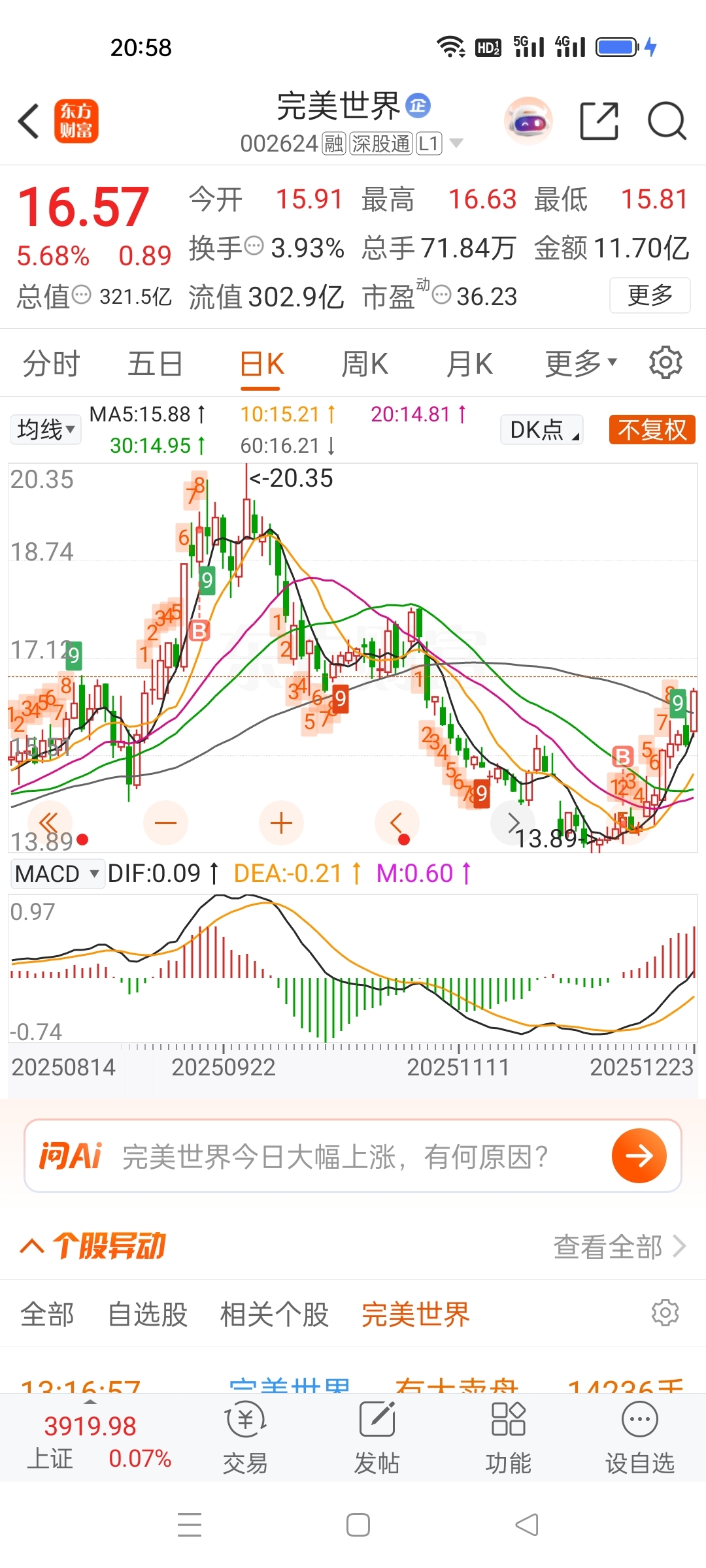
Task: Tap the single-left chart scroll button
Action: click(396, 823)
